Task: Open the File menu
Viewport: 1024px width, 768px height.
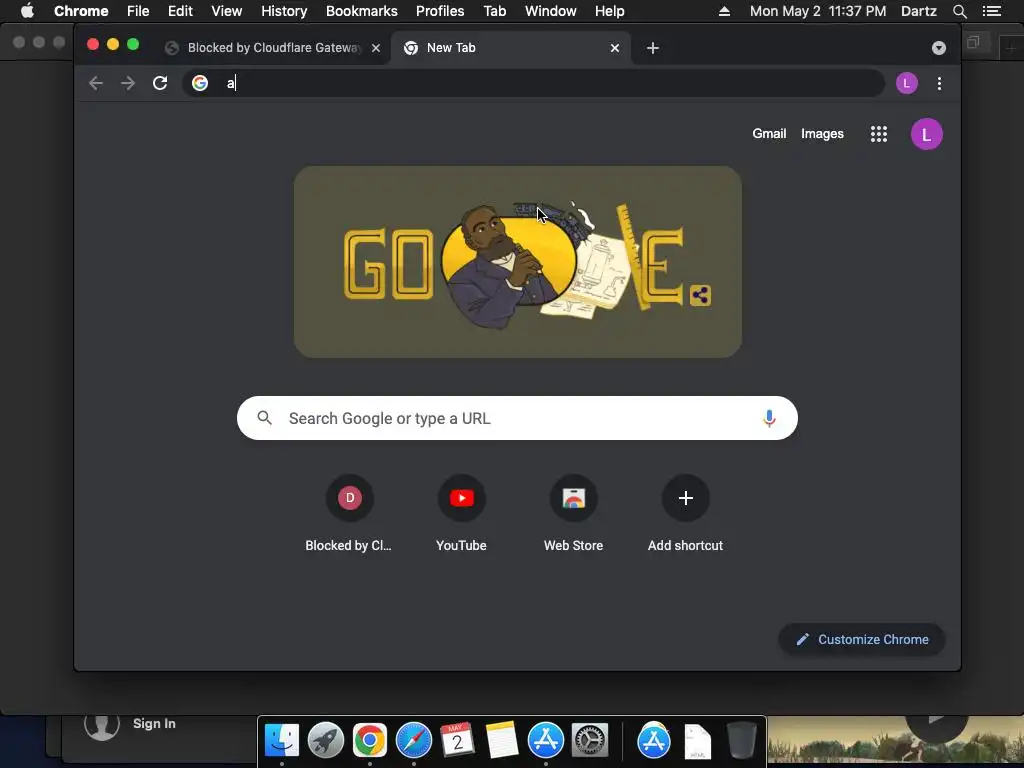Action: (x=138, y=11)
